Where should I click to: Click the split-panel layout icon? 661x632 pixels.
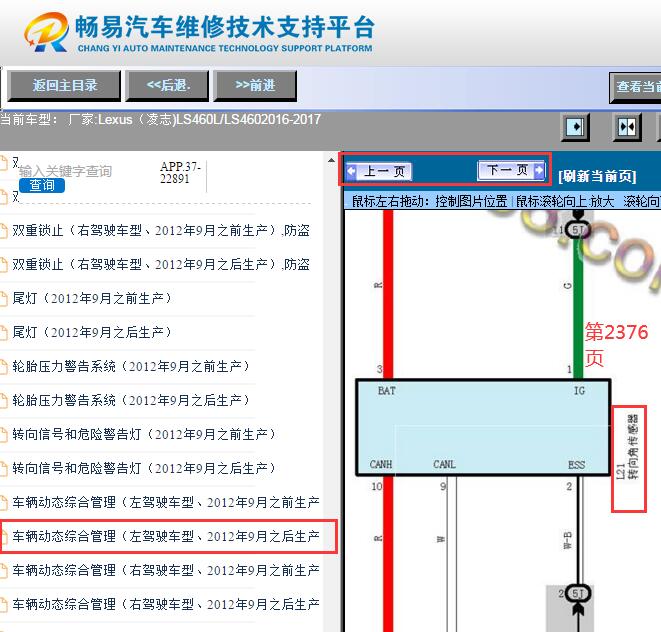[626, 126]
